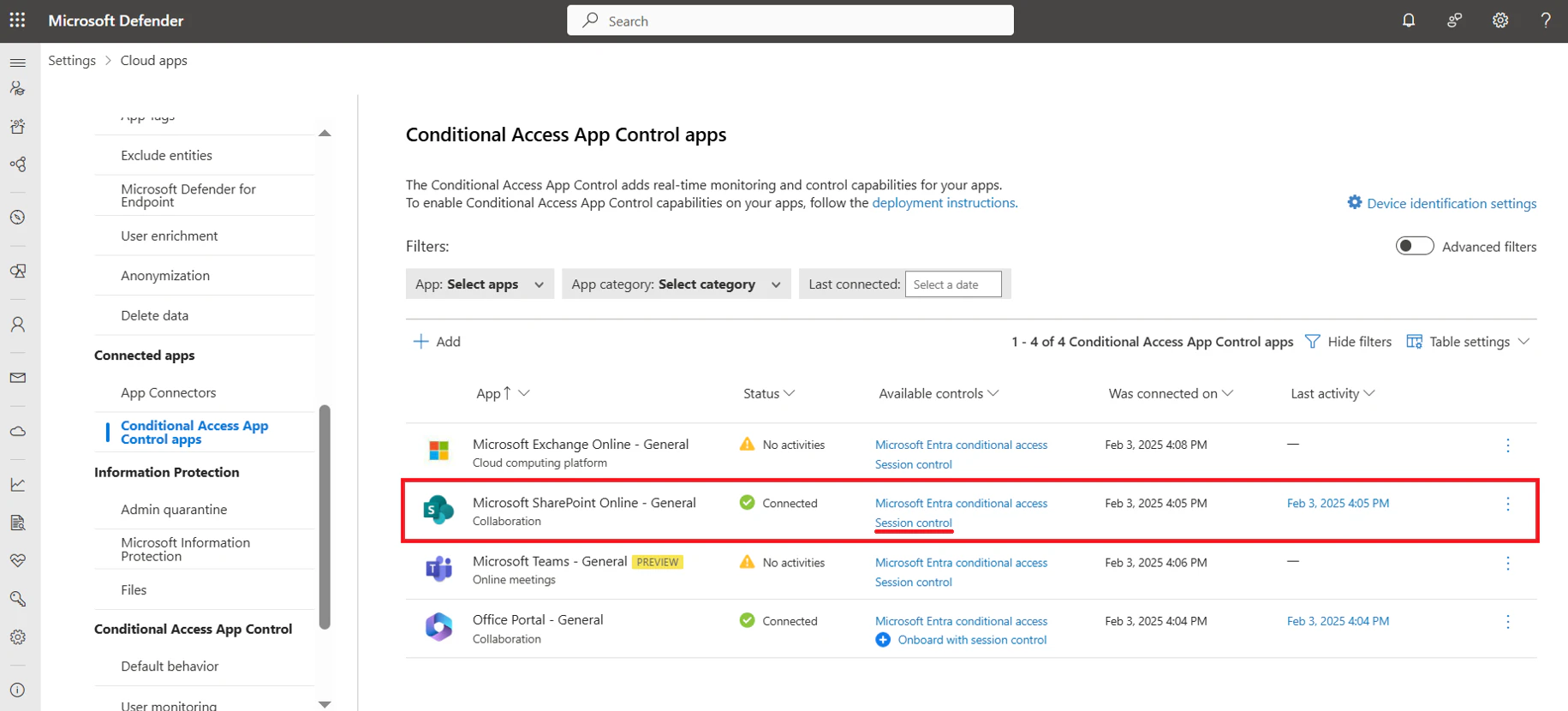This screenshot has height=711, width=1568.
Task: Open the App category Select category dropdown
Action: [x=677, y=284]
